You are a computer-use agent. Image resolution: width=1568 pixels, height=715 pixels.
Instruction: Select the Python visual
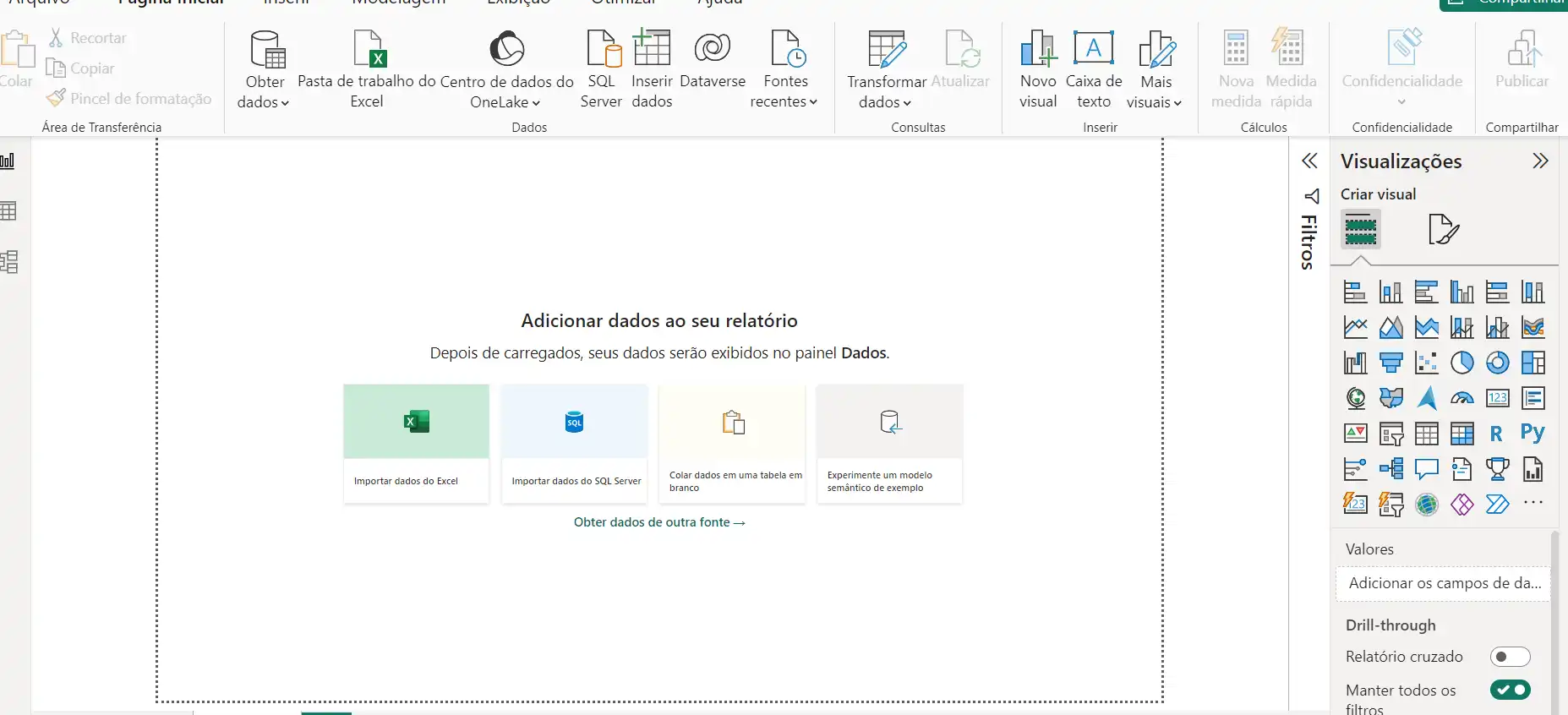point(1532,434)
